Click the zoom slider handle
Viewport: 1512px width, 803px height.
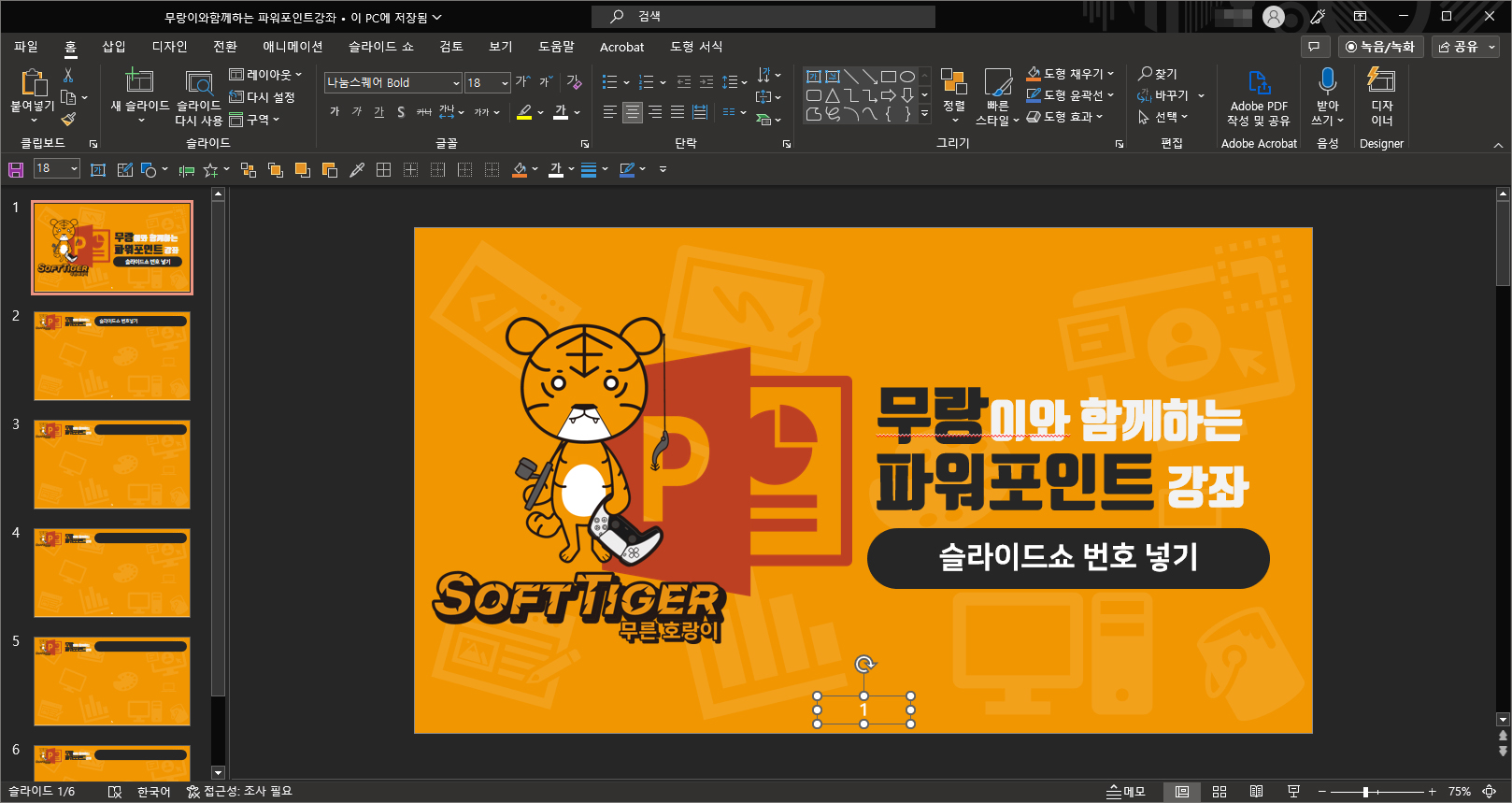1365,792
